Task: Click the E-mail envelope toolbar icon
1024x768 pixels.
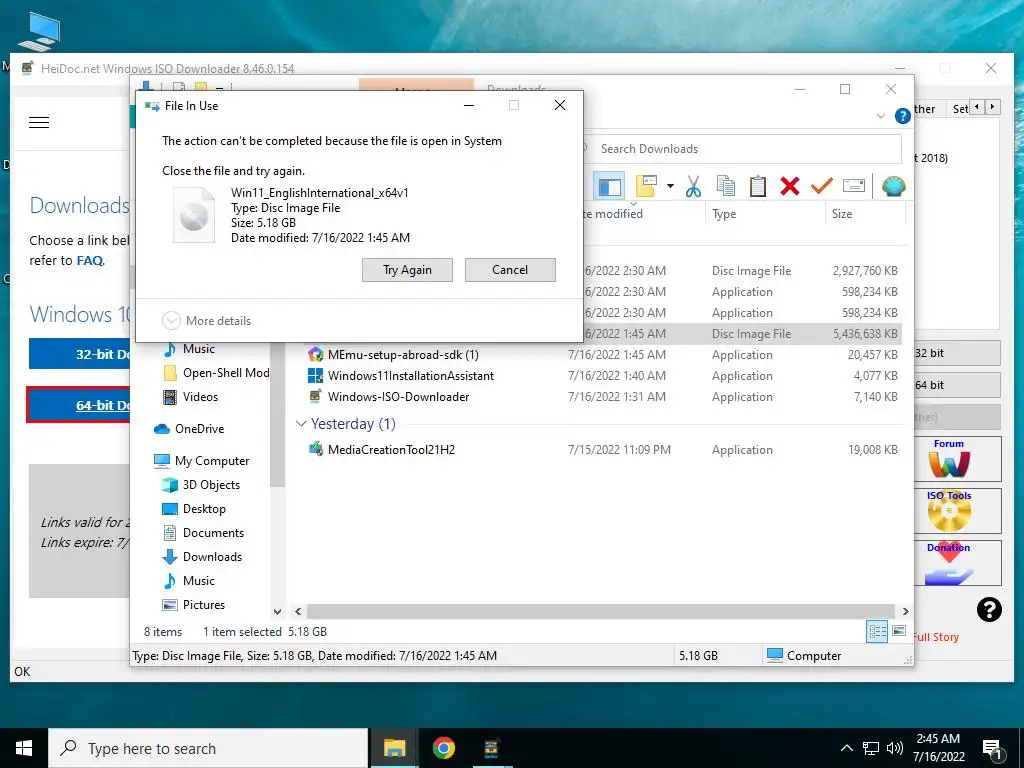Action: coord(854,186)
